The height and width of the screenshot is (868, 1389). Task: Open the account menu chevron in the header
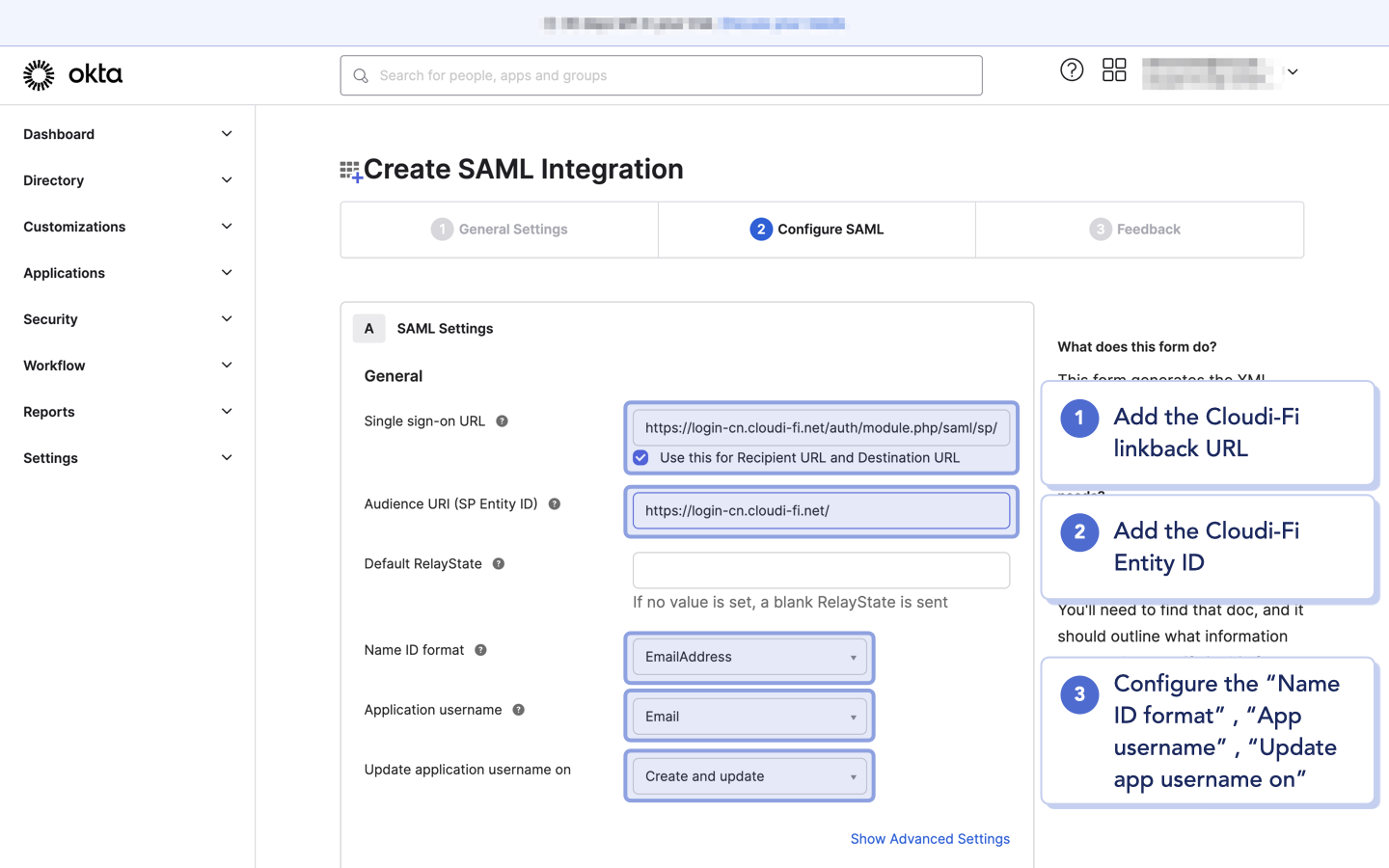(1292, 71)
